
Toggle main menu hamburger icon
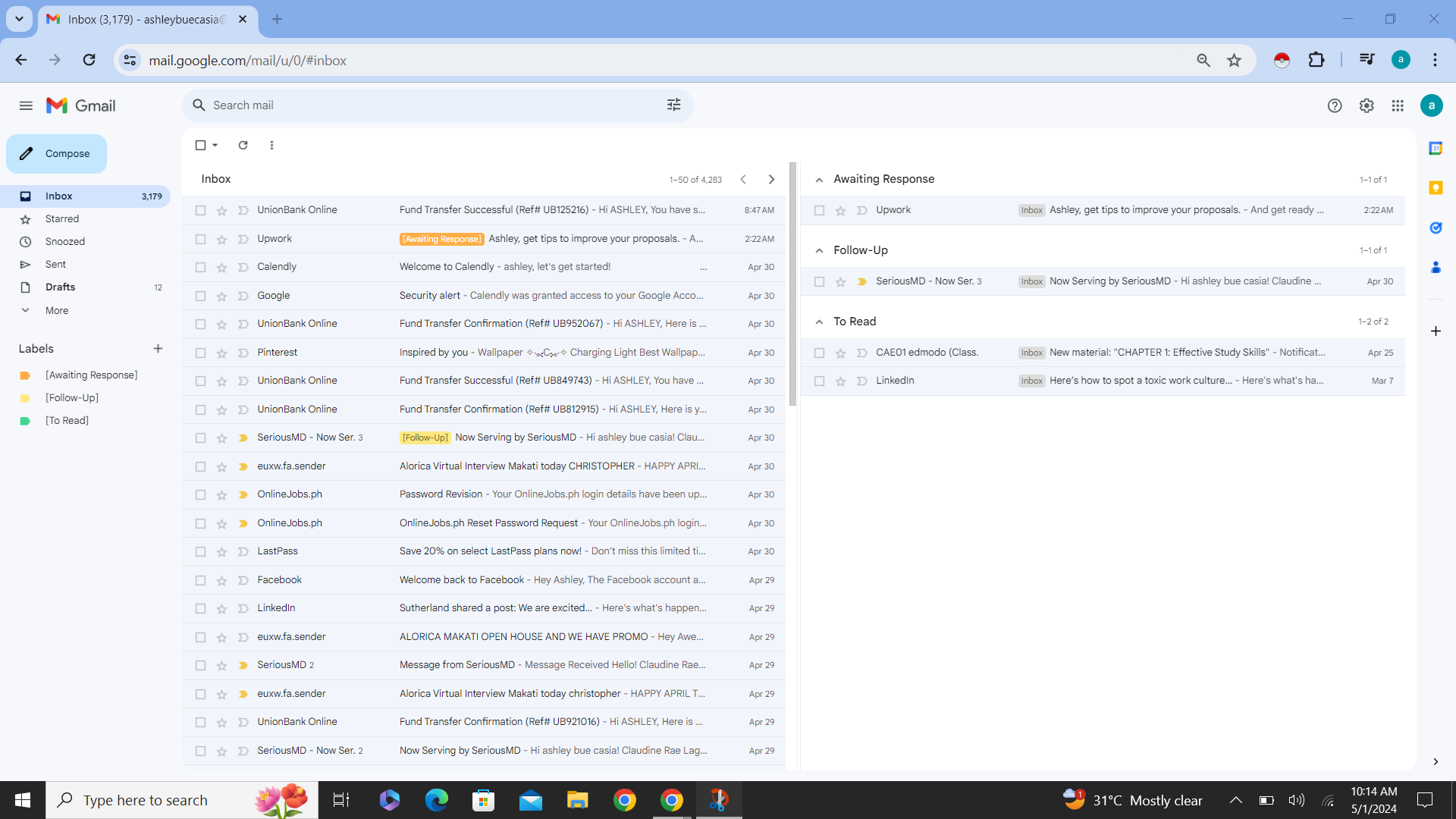click(26, 106)
